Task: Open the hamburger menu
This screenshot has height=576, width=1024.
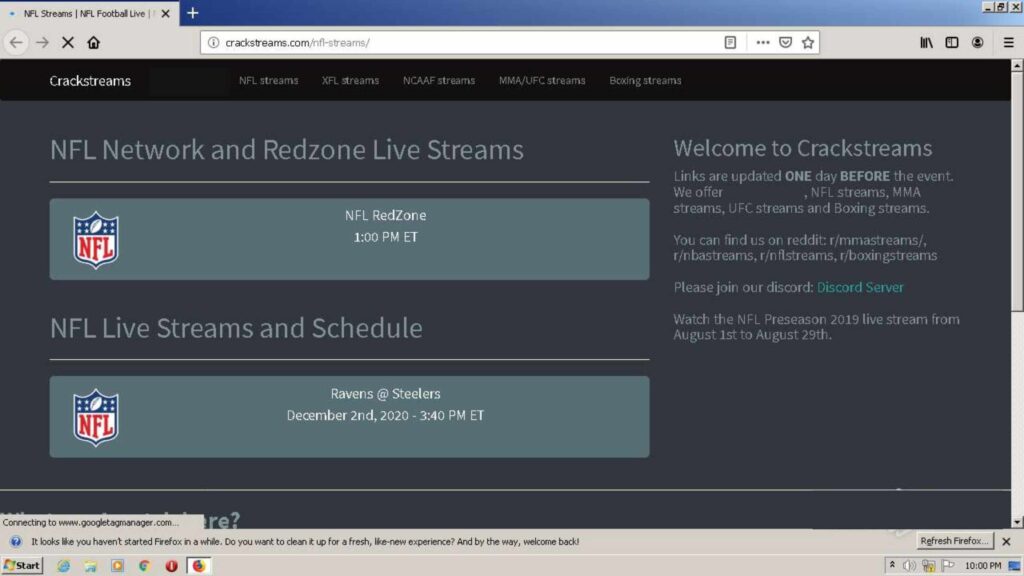Action: (1006, 42)
